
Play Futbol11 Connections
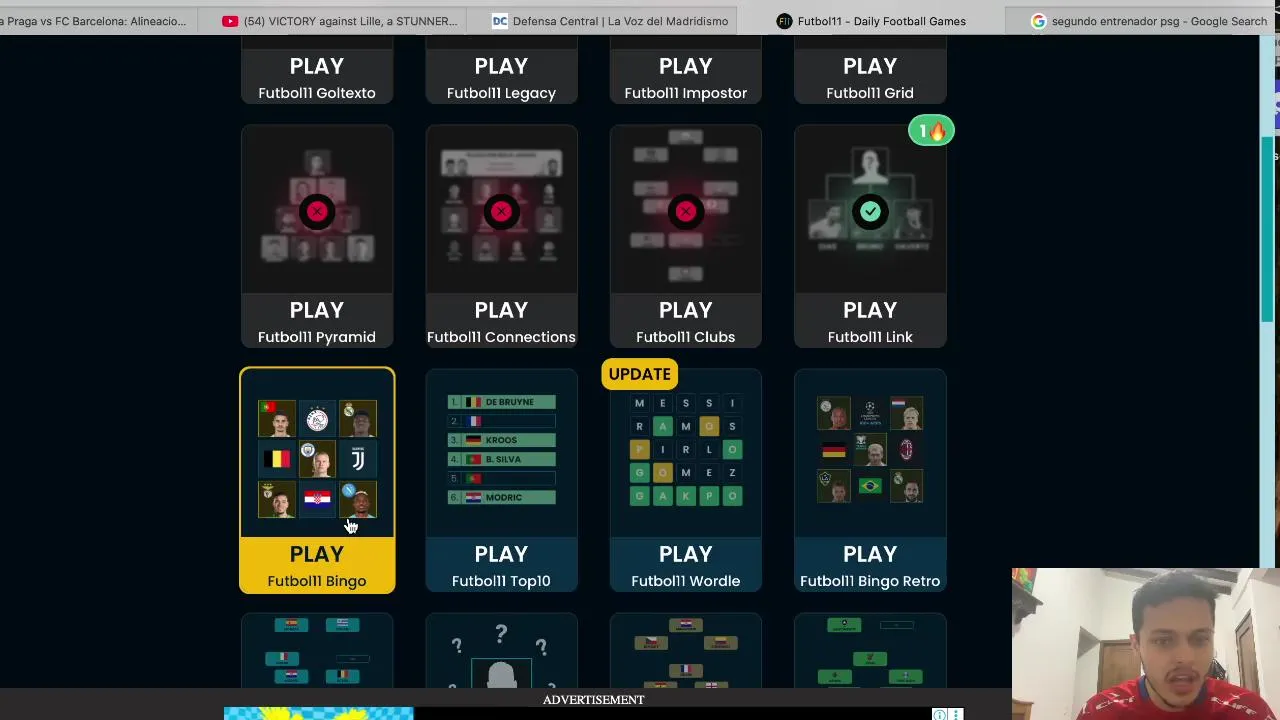tap(501, 321)
